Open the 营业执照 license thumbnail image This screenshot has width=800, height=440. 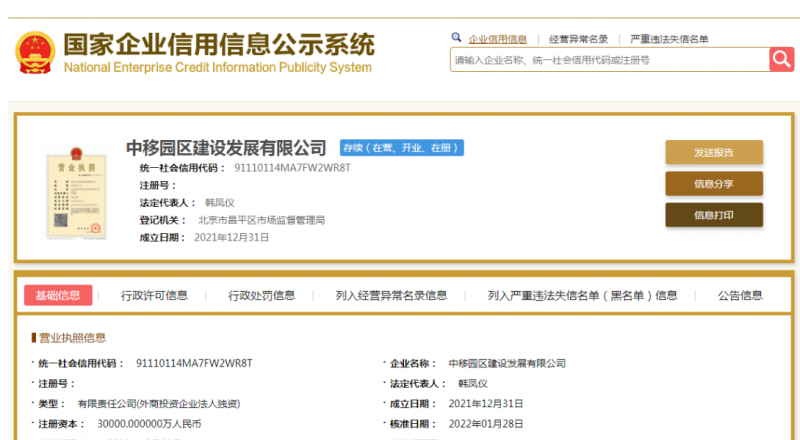(77, 196)
